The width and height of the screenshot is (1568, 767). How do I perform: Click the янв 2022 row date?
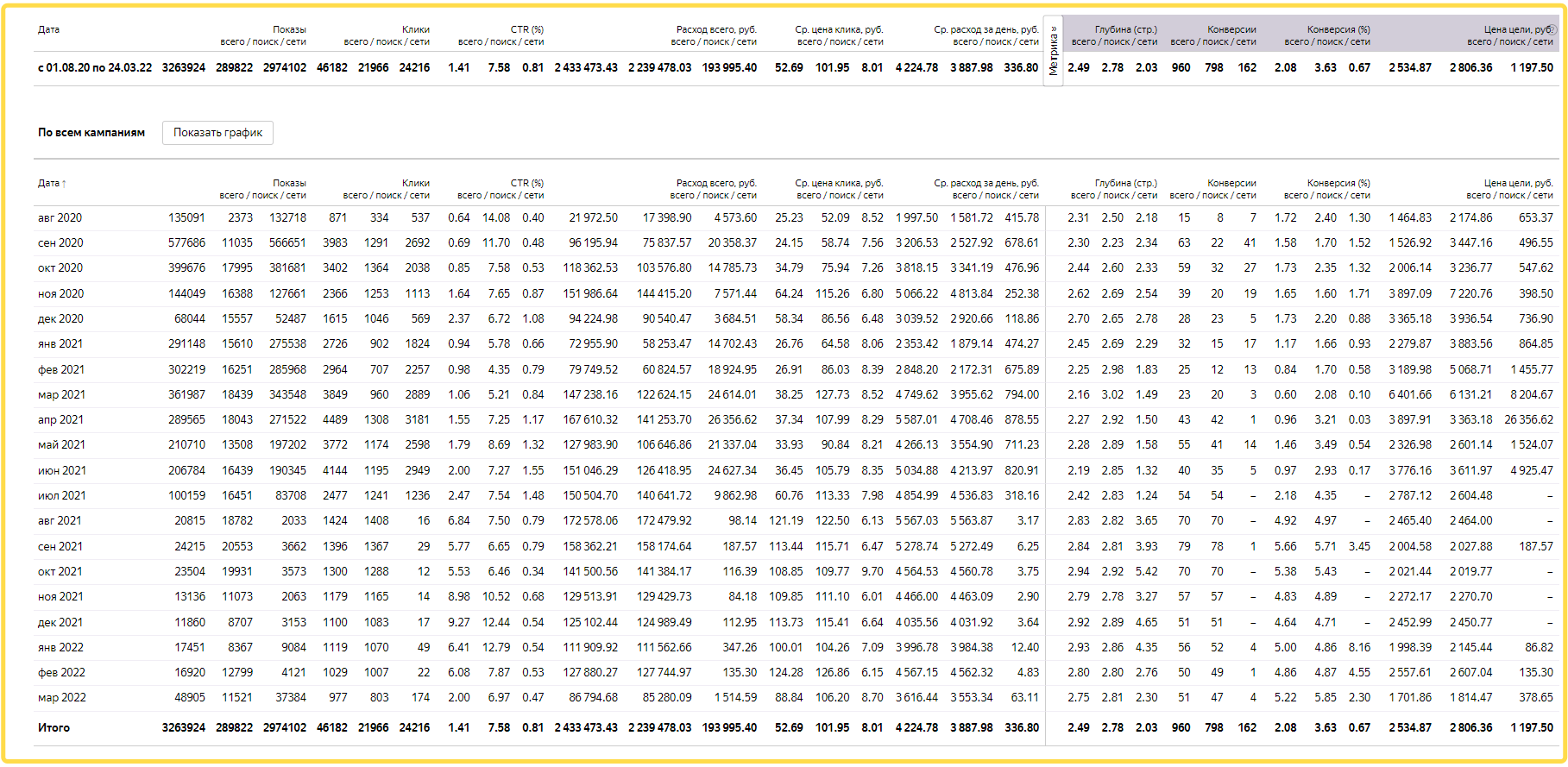click(60, 648)
